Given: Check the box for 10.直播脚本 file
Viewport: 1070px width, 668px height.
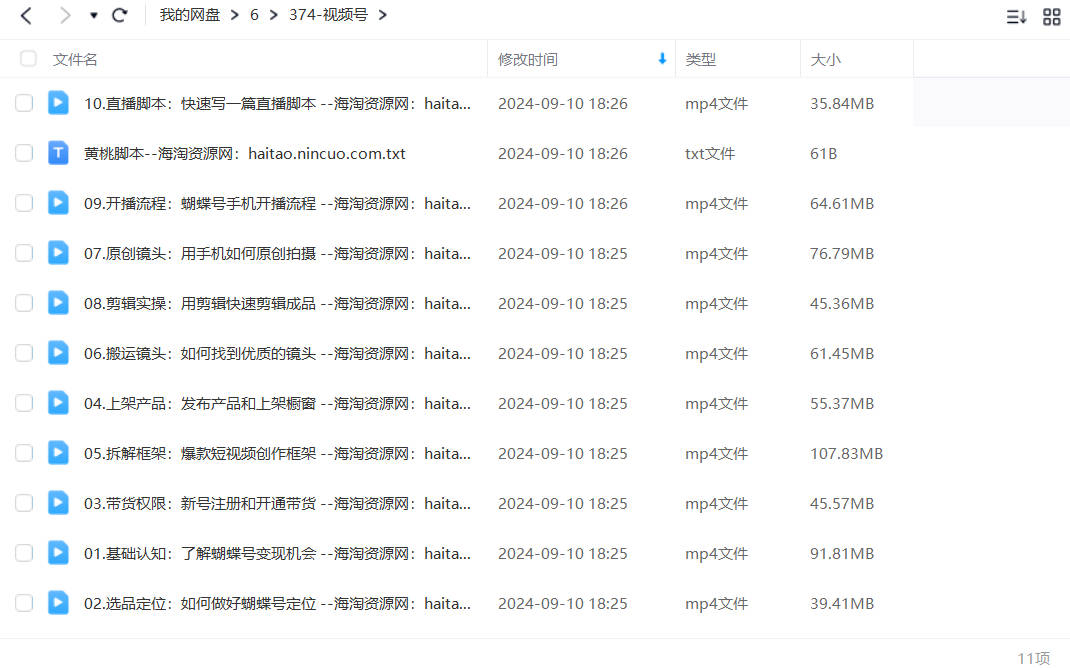Looking at the screenshot, I should 24,103.
